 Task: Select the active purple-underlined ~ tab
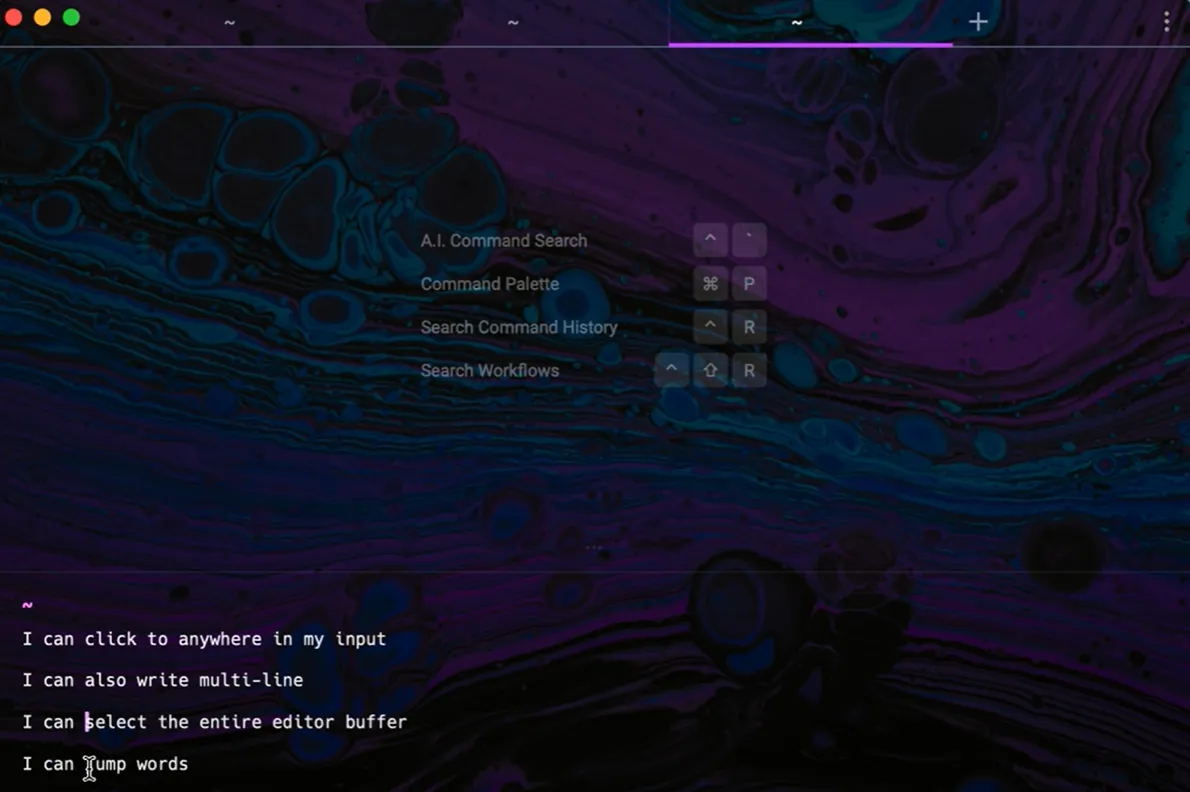(x=797, y=23)
